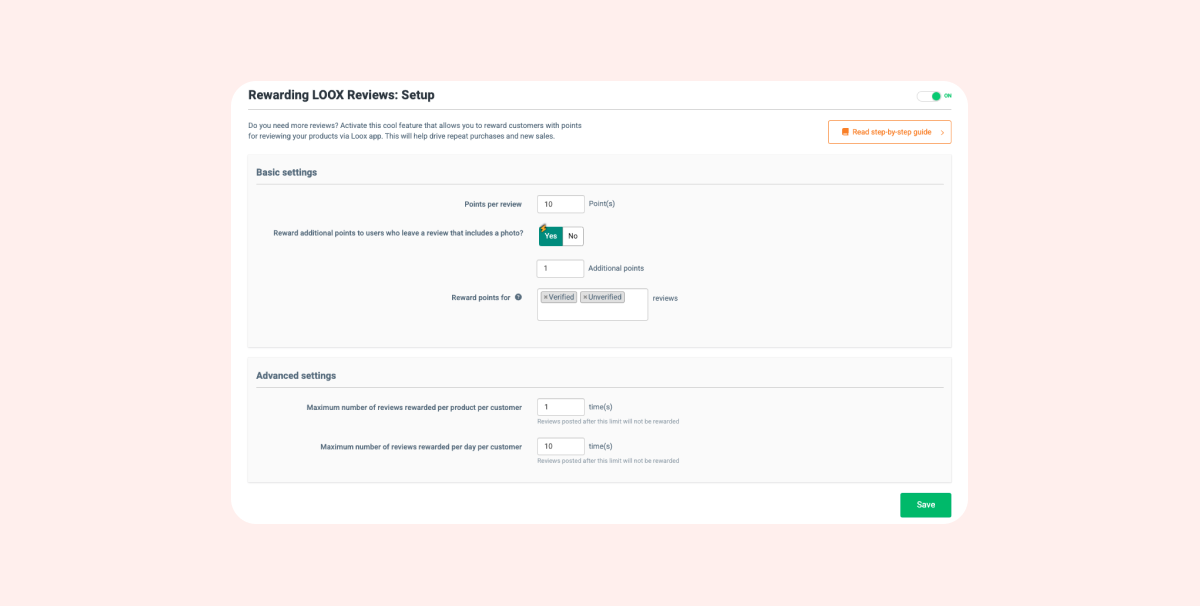Open the Reward points for review type selector
The width and height of the screenshot is (1200, 606).
pyautogui.click(x=592, y=311)
